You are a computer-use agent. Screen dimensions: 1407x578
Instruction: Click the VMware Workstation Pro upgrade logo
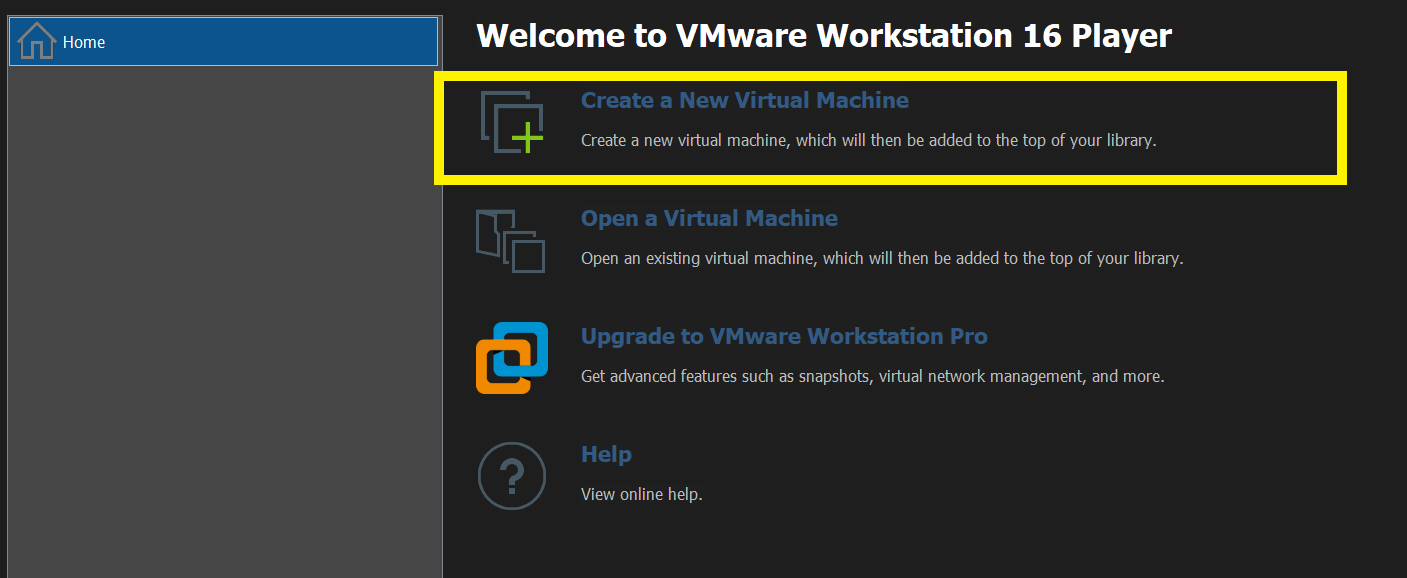pyautogui.click(x=511, y=358)
